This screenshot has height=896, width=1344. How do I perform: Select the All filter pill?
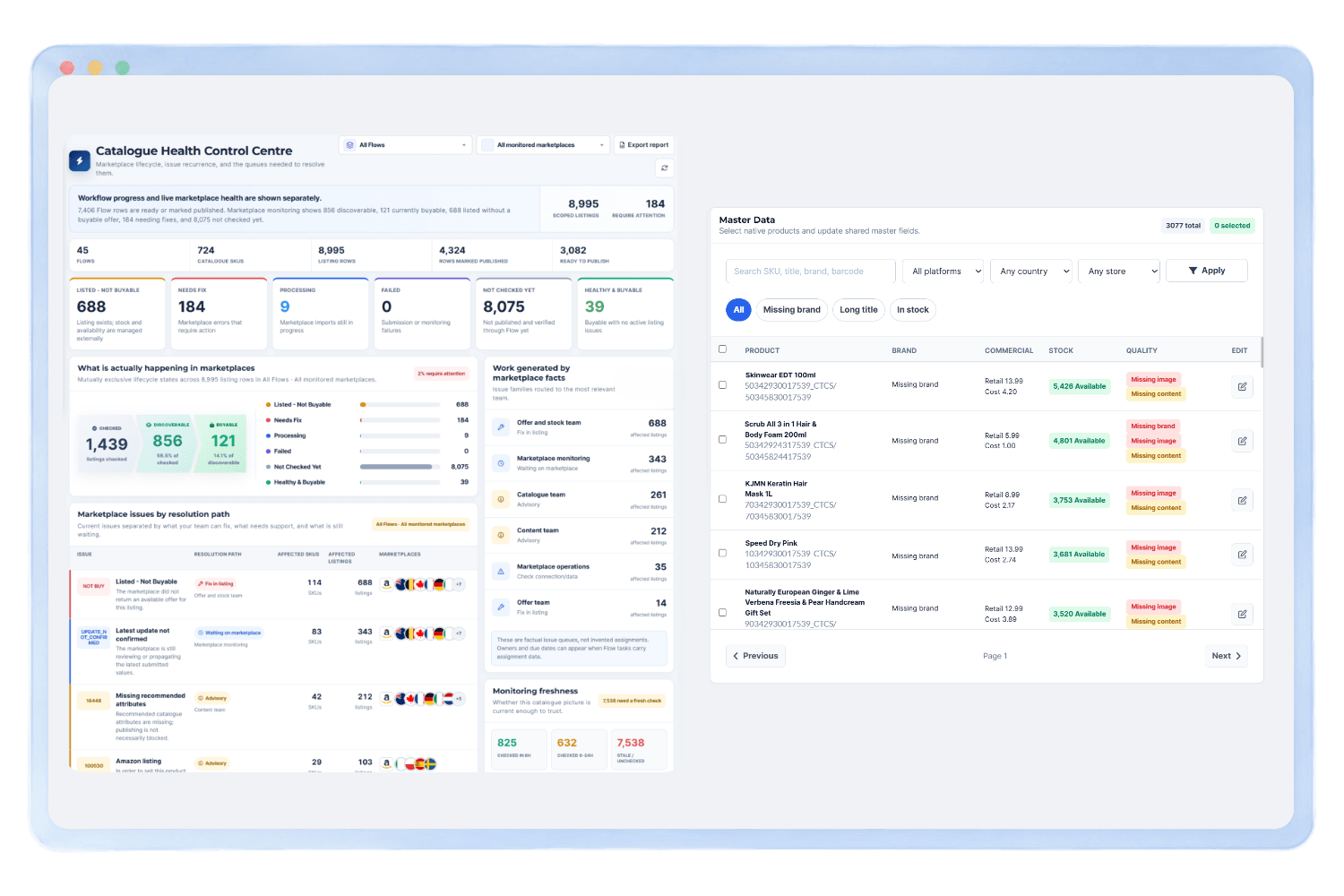[738, 310]
